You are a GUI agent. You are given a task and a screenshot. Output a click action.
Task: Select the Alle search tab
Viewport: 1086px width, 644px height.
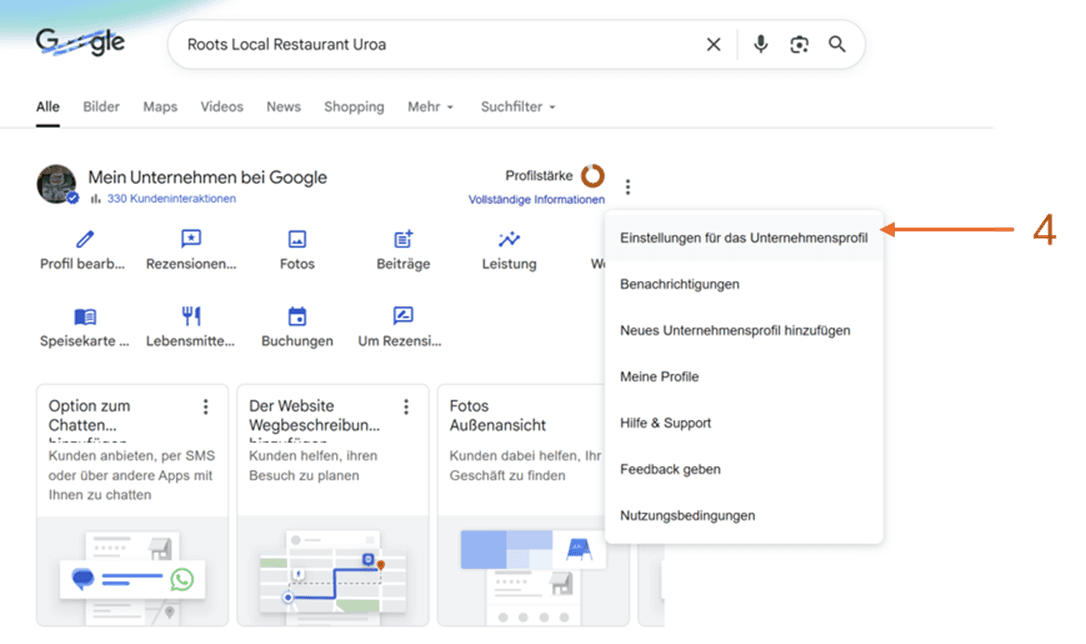(48, 107)
